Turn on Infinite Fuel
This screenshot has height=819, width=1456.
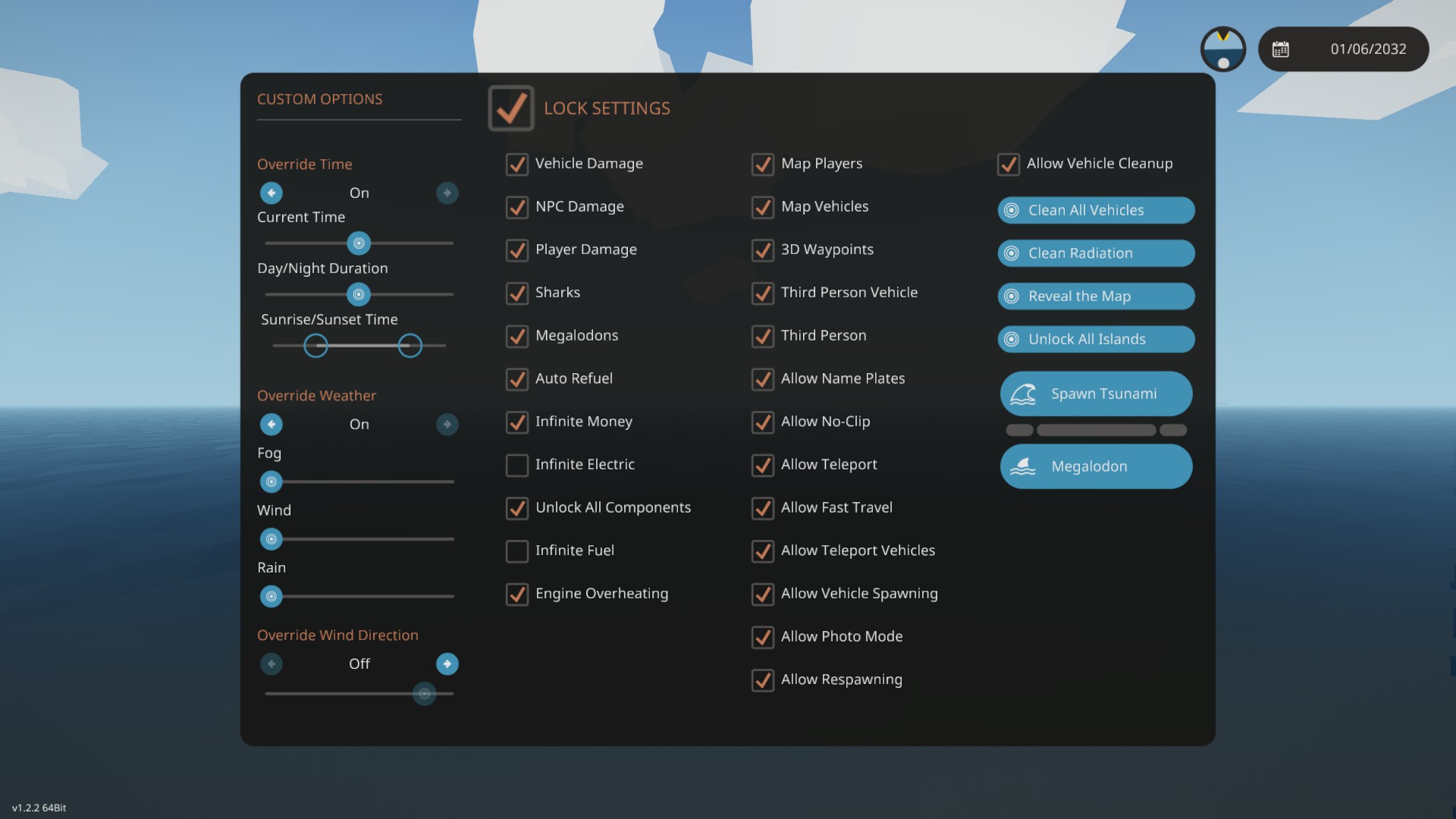tap(517, 551)
